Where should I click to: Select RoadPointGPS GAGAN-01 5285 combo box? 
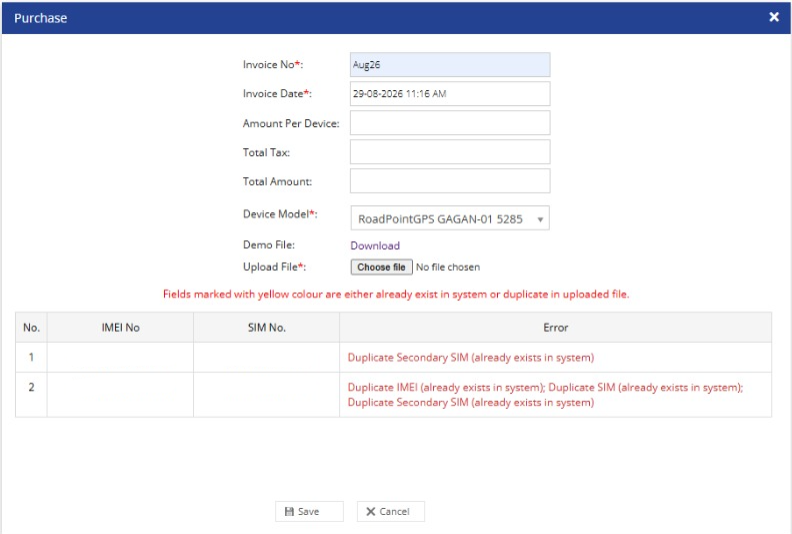[x=450, y=218]
